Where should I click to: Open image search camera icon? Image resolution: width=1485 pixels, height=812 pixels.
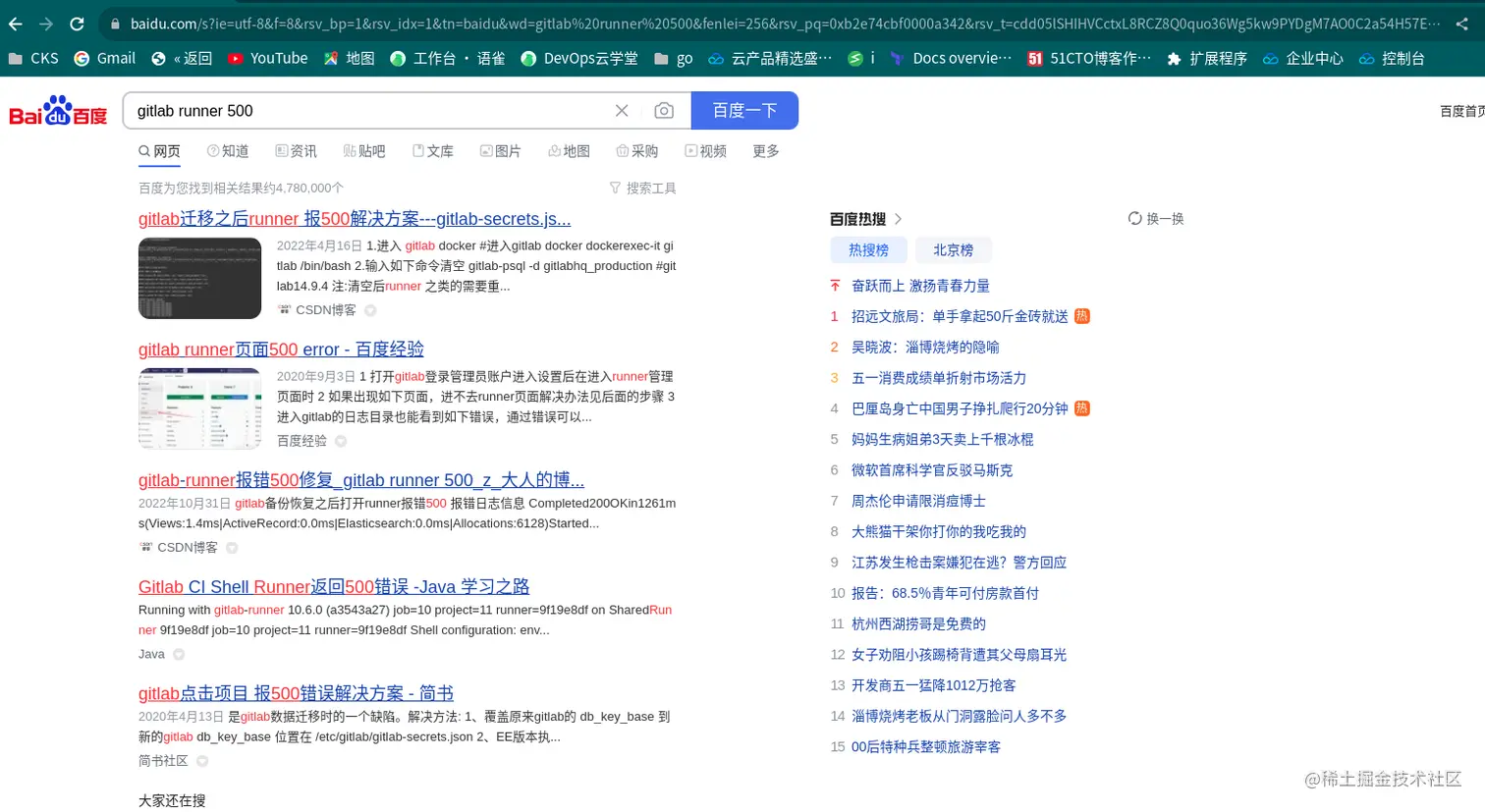coord(664,111)
